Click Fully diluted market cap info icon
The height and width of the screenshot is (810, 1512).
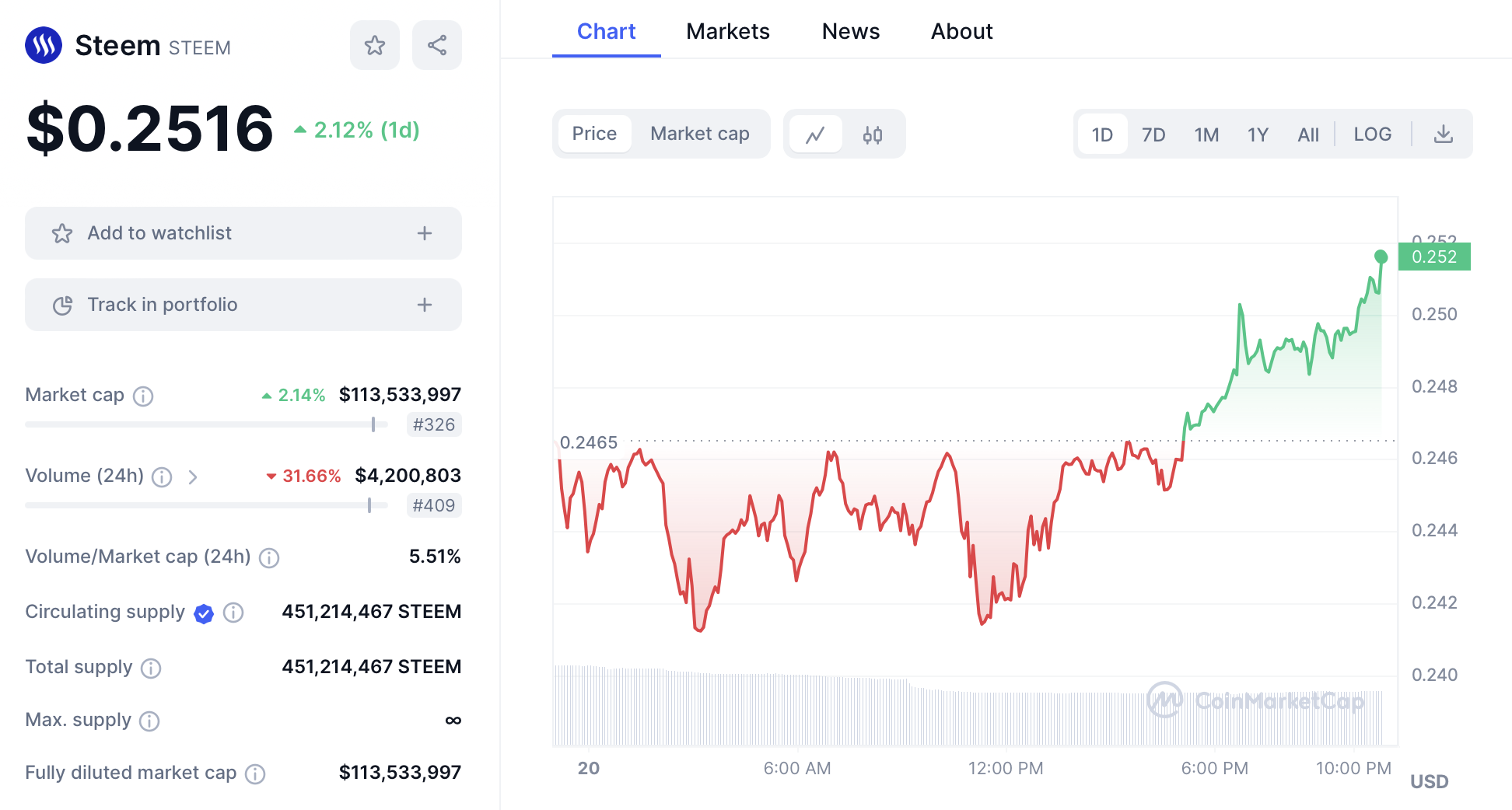[x=255, y=774]
